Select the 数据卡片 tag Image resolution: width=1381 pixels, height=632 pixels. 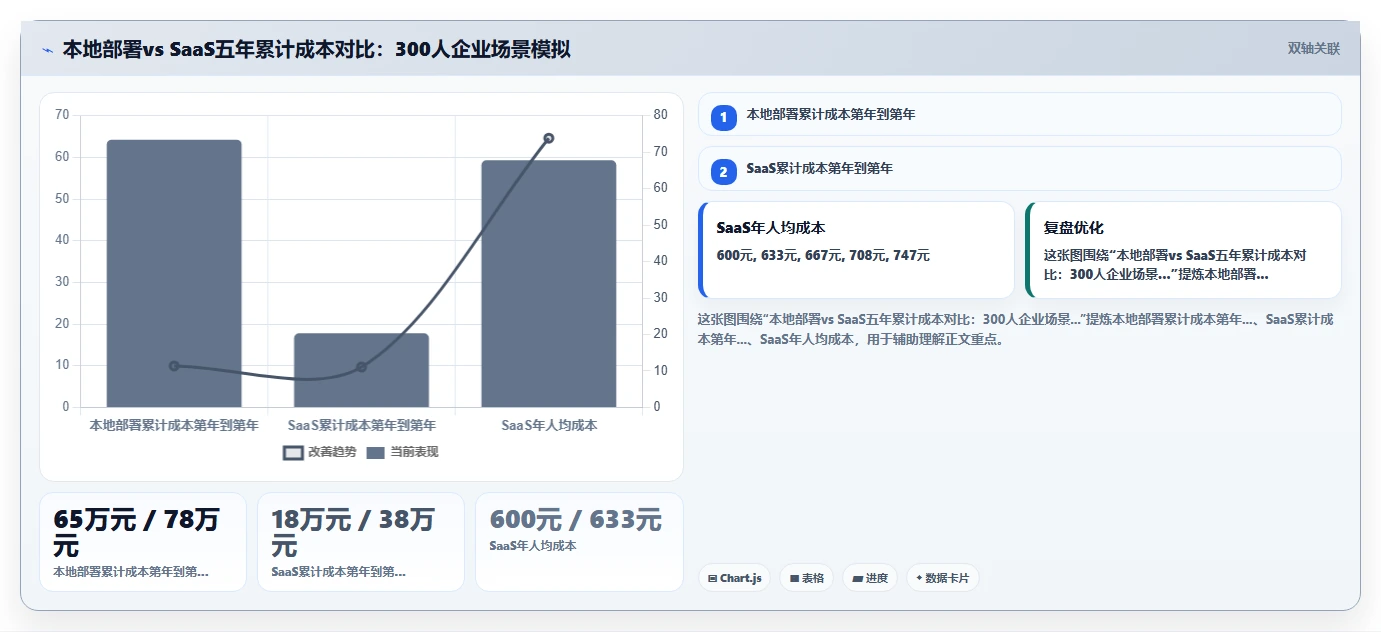tap(943, 578)
